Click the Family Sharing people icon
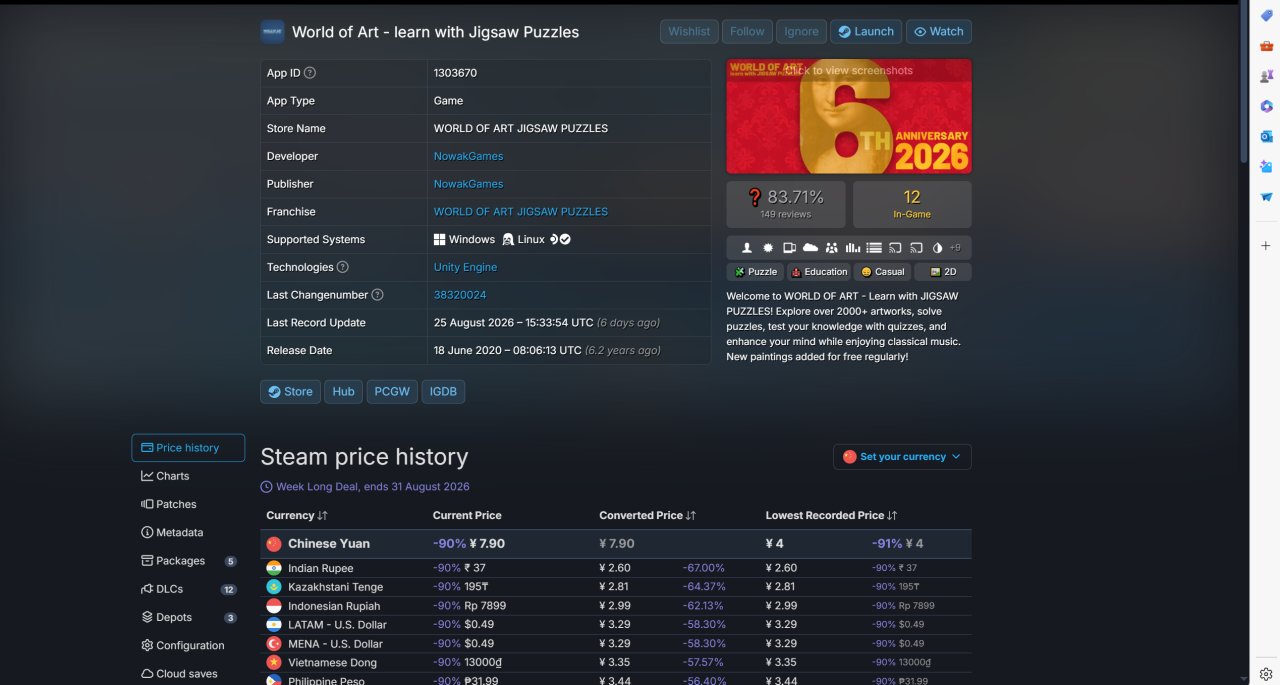The width and height of the screenshot is (1280, 685). (x=832, y=247)
